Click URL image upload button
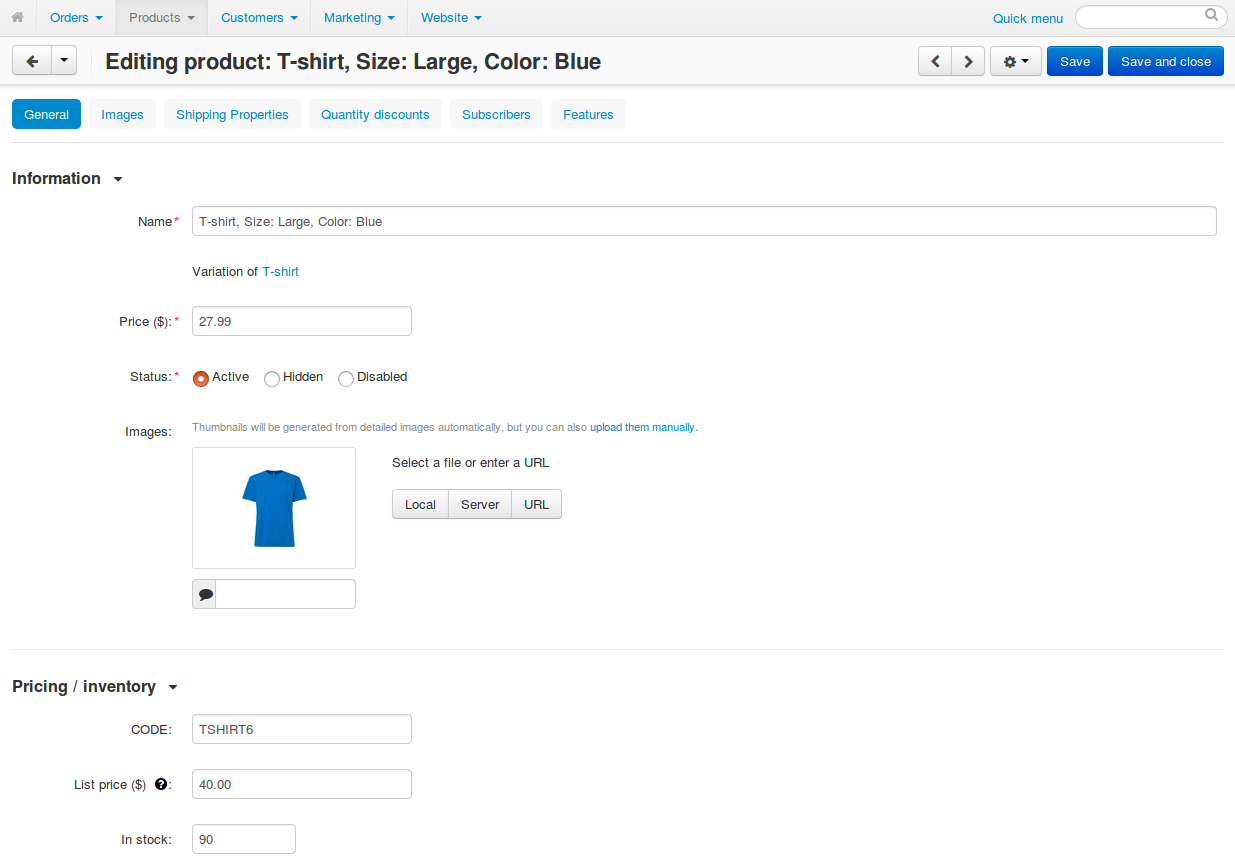Screen dimensions: 1235x865 click(x=537, y=504)
